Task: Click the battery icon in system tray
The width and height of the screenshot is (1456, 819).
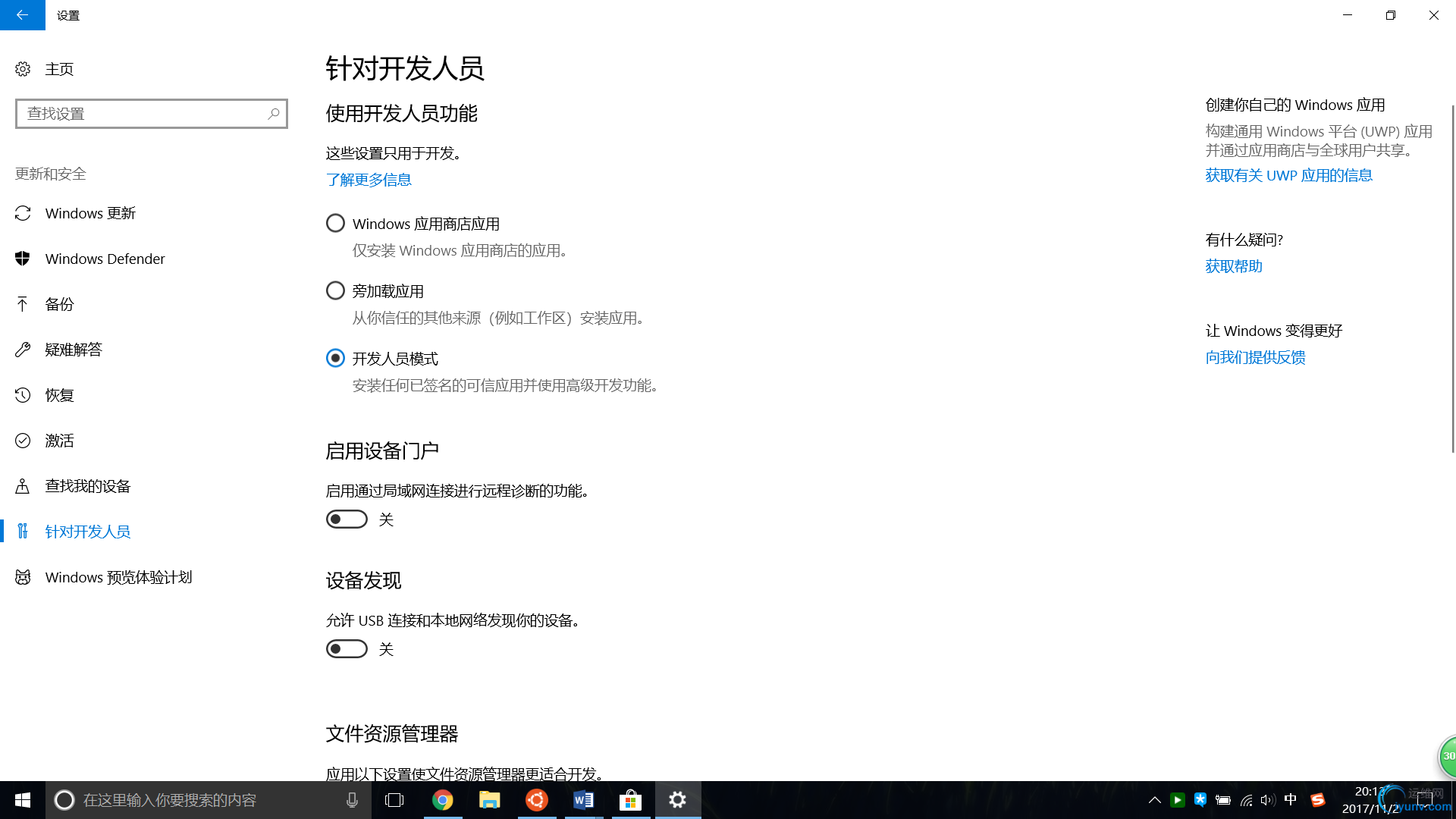Action: (x=1222, y=800)
